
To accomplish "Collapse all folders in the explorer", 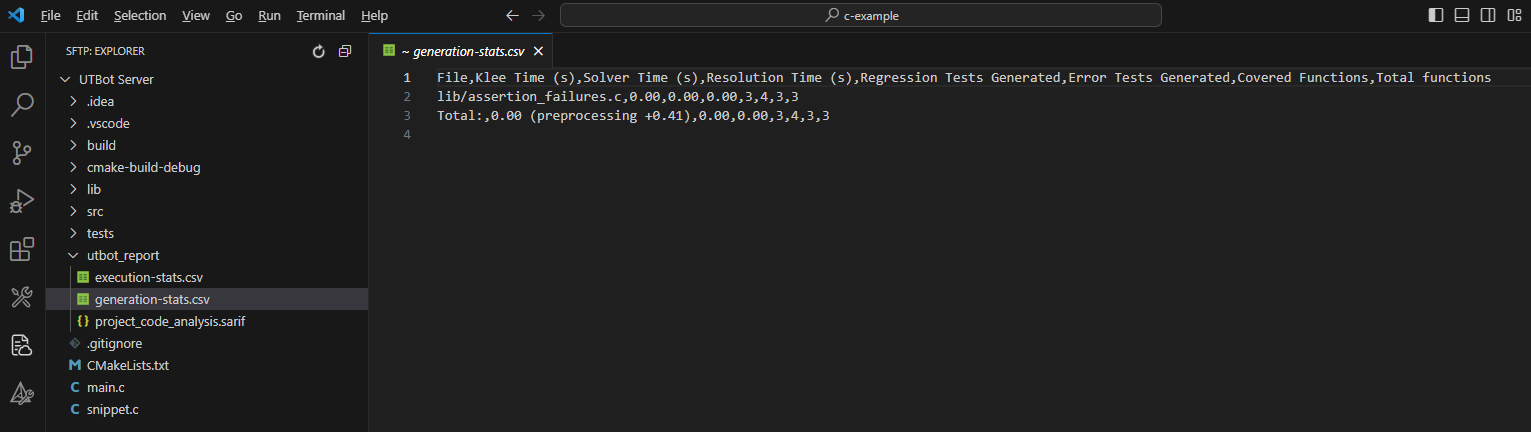I will tap(345, 51).
